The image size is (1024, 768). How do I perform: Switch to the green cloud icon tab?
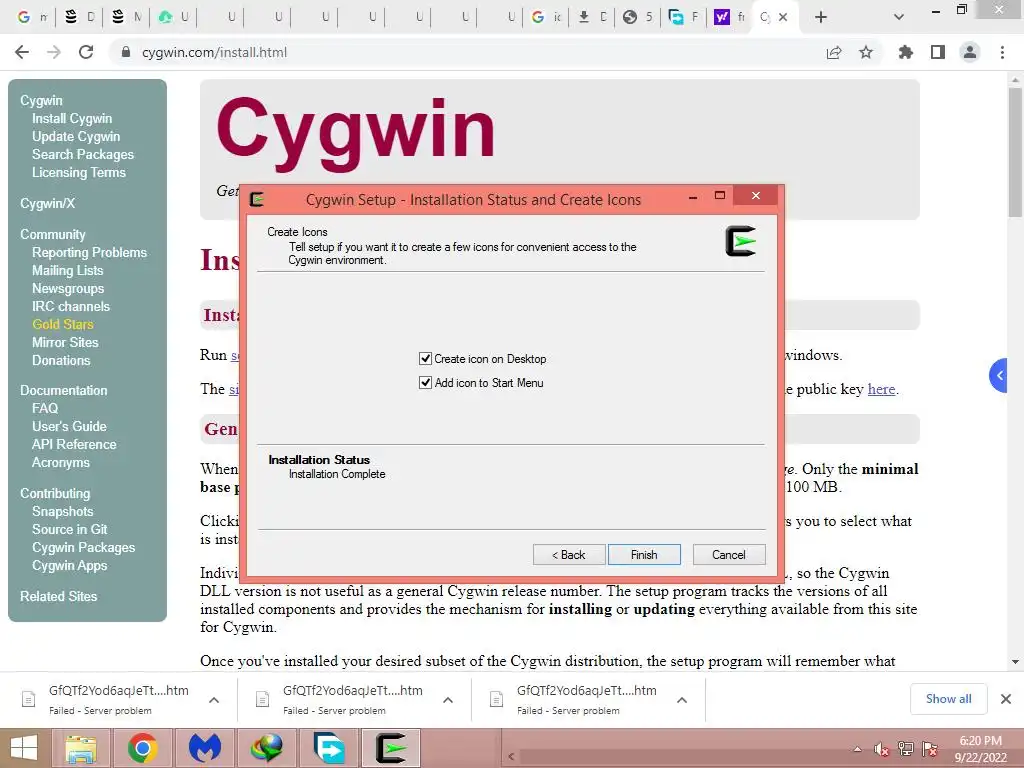(x=173, y=17)
